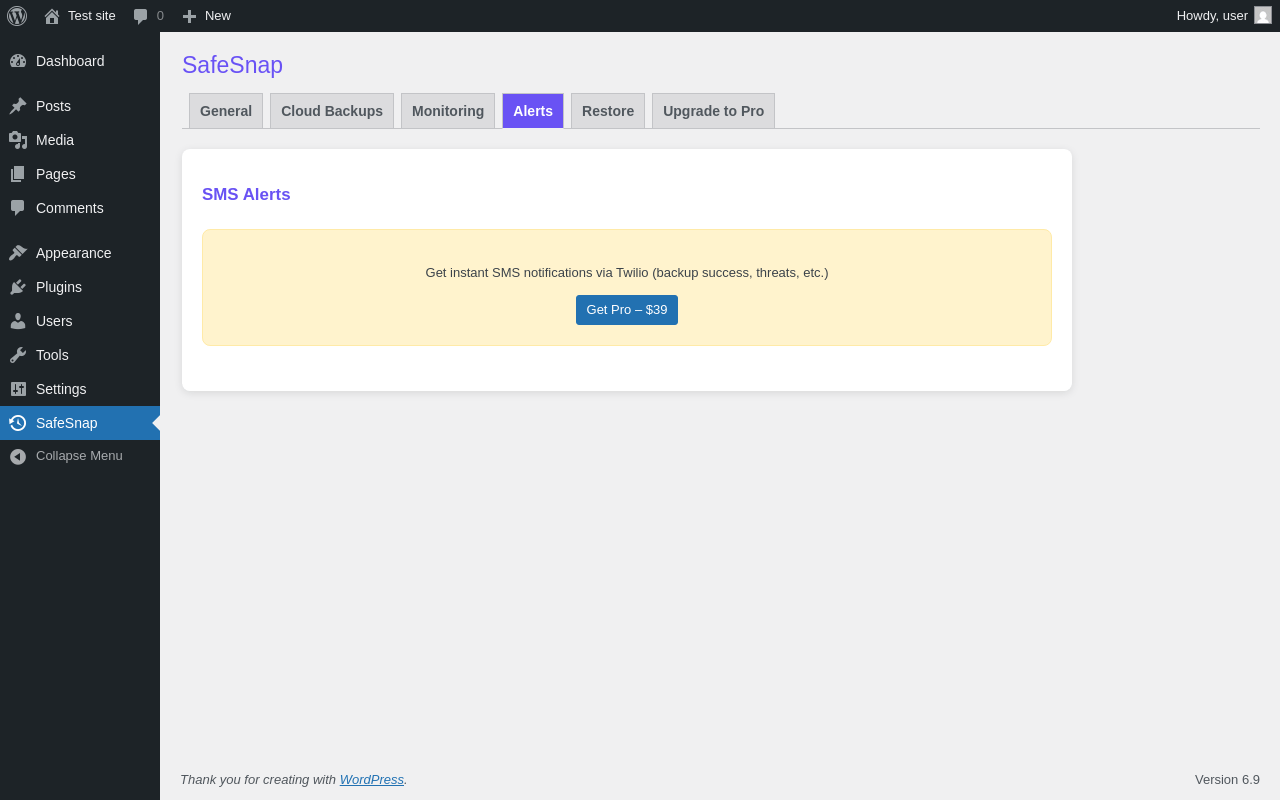1280x800 pixels.
Task: Open the Dashboard menu item
Action: 70,61
